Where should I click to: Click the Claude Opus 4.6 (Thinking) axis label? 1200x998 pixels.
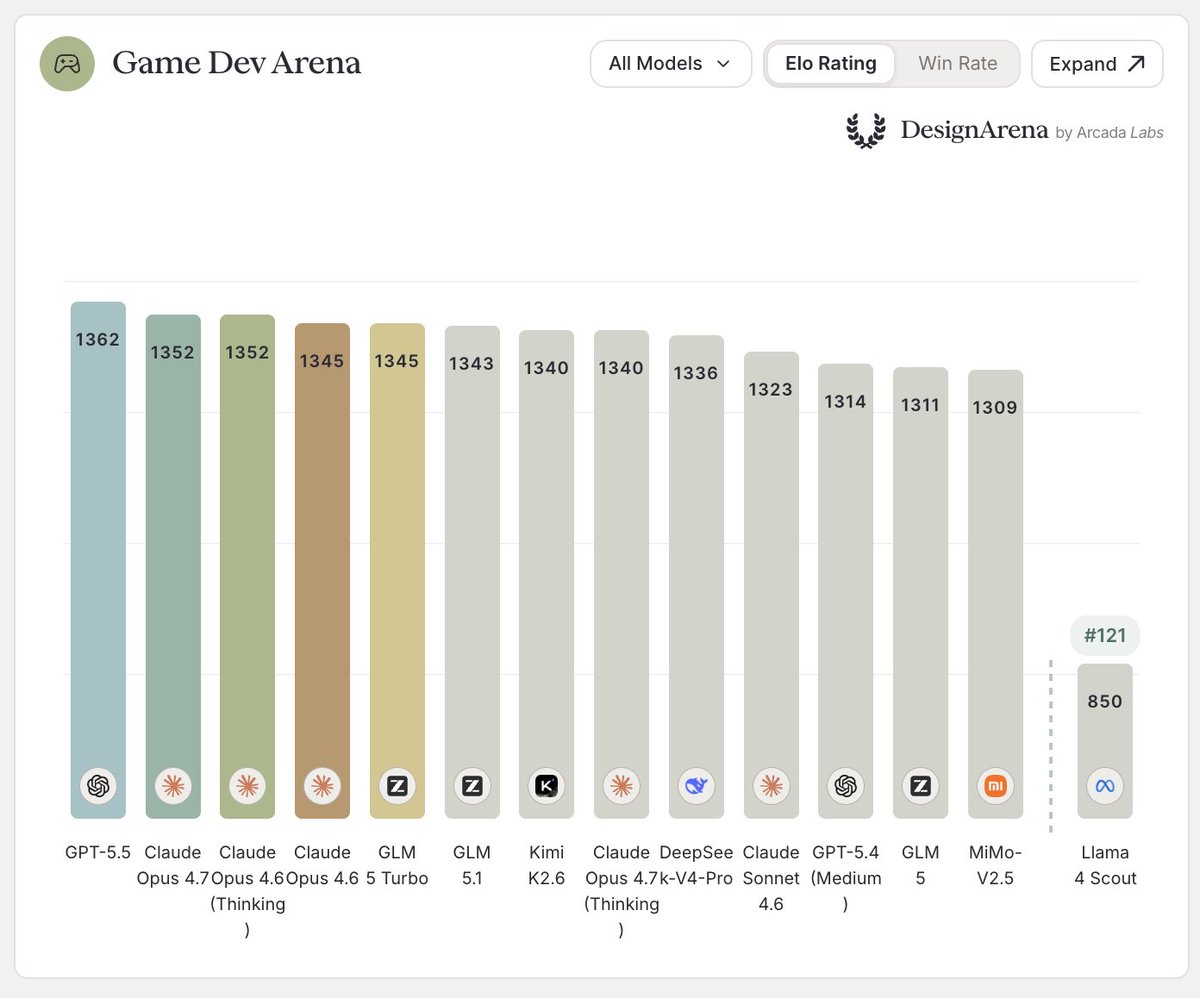click(x=247, y=892)
